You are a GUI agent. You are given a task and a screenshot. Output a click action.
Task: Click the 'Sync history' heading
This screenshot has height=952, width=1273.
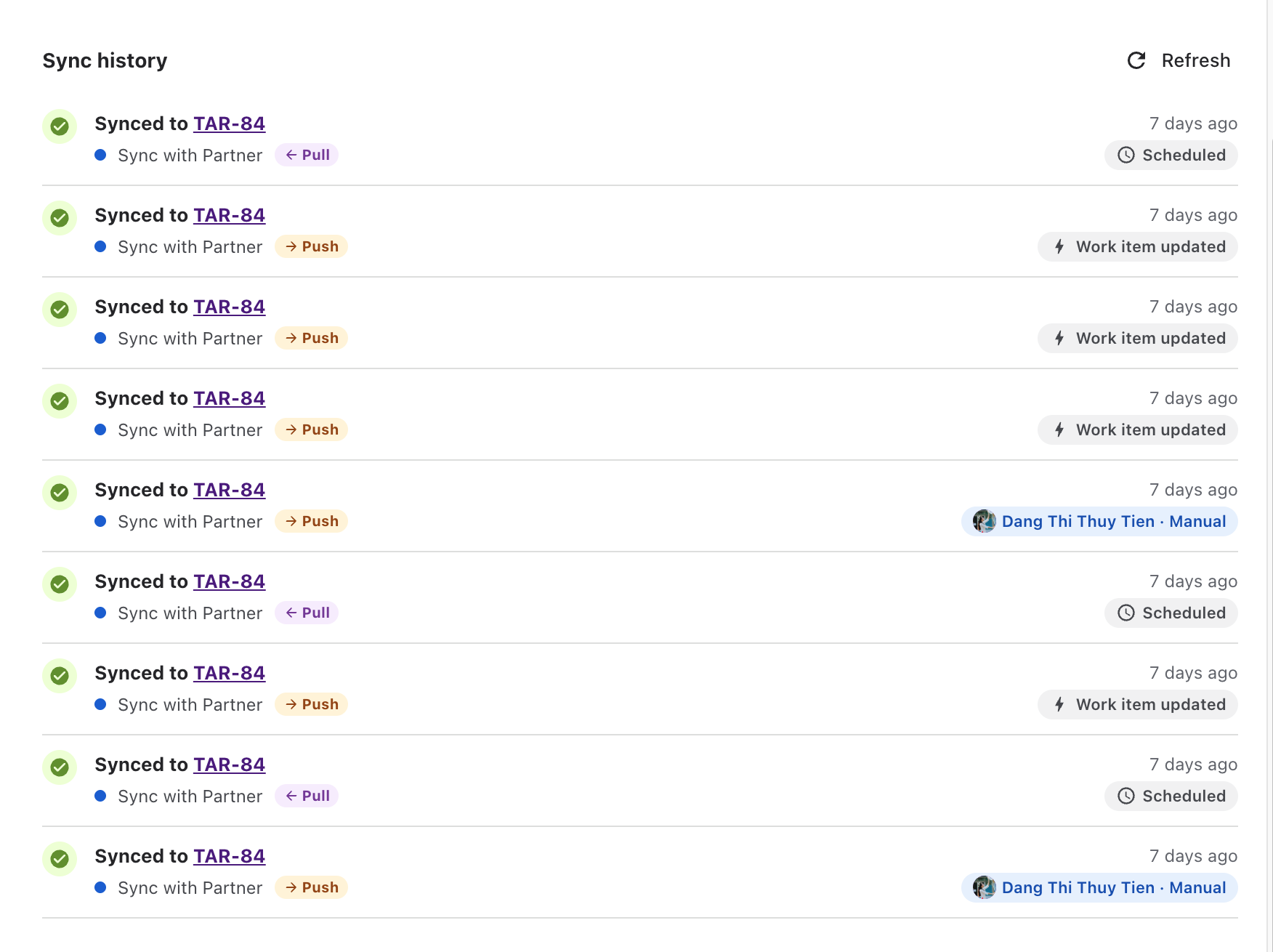click(105, 60)
